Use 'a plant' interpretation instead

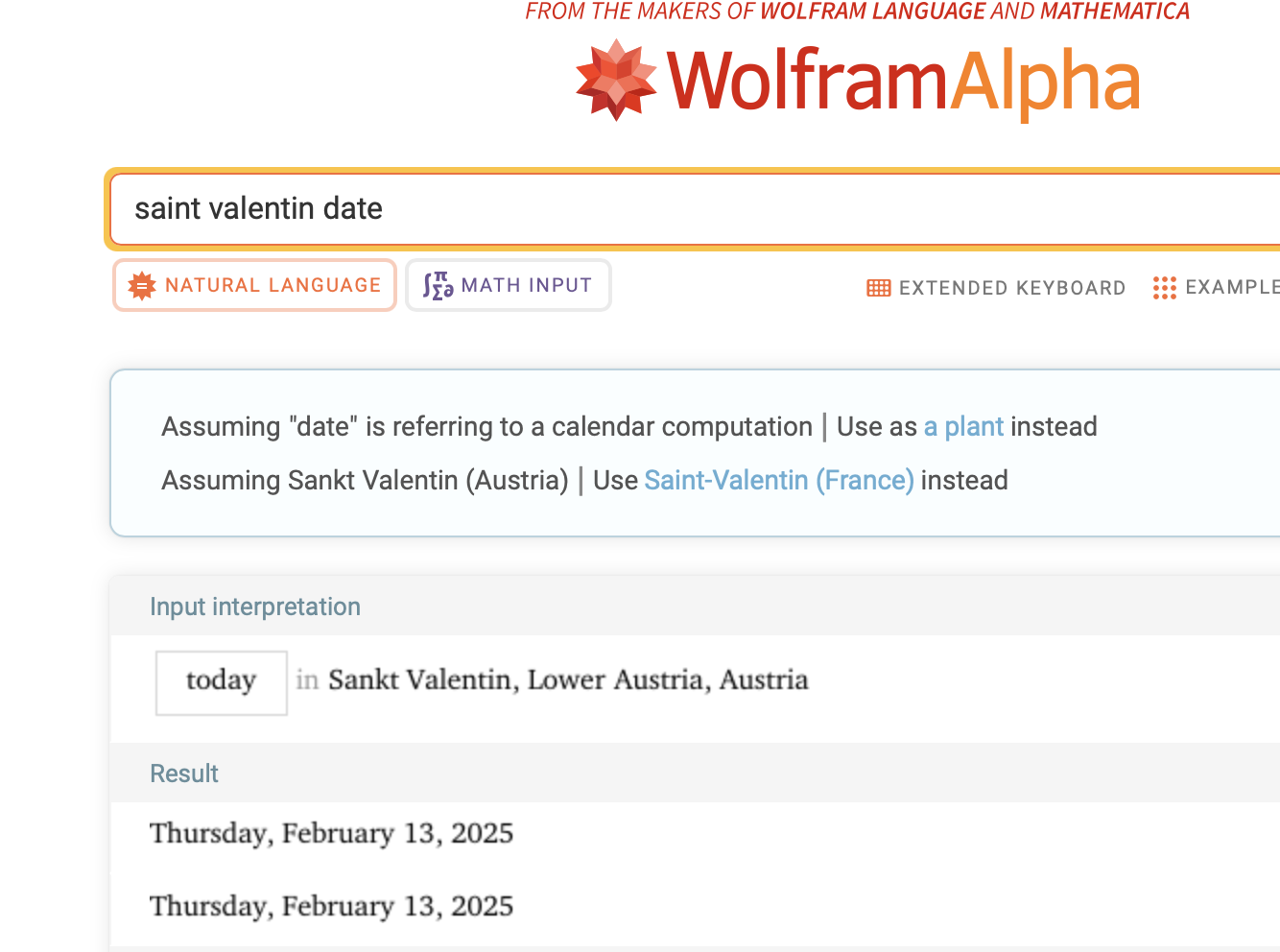[963, 427]
